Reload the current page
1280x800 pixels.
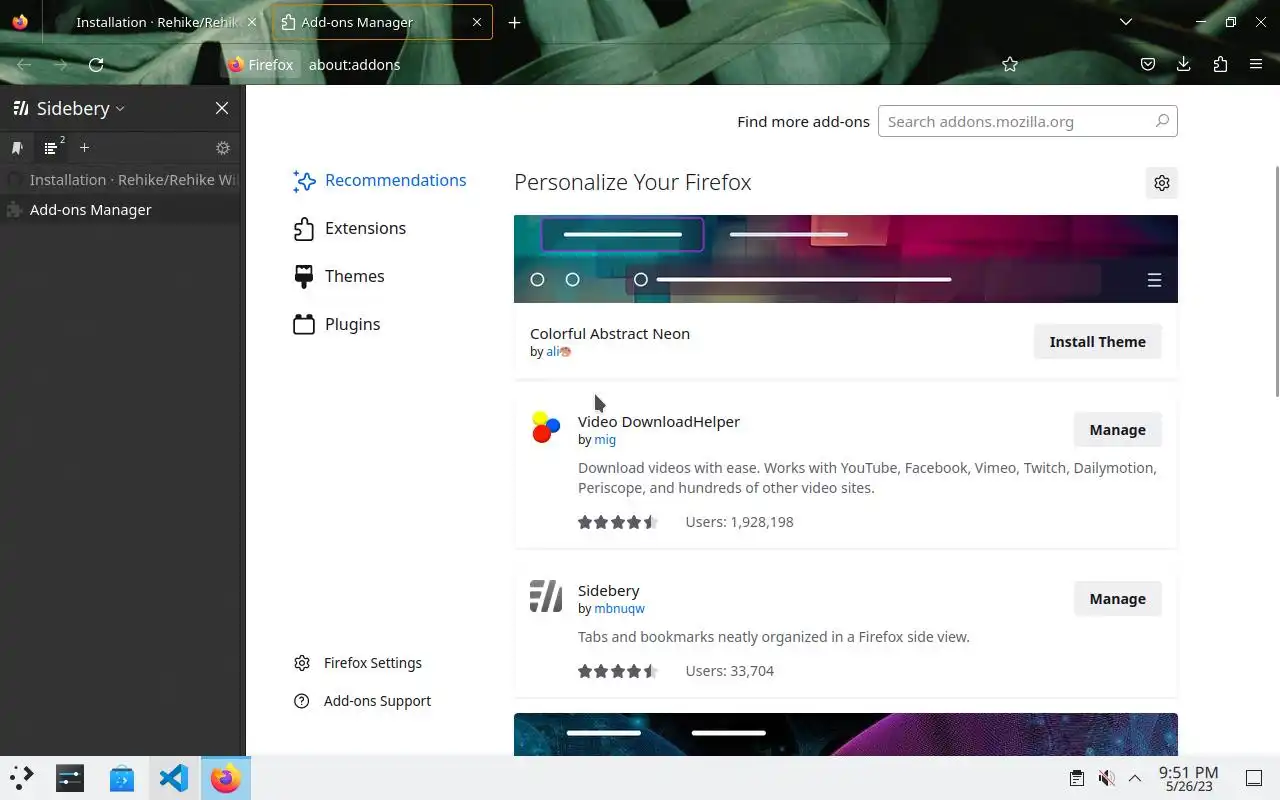tap(96, 64)
